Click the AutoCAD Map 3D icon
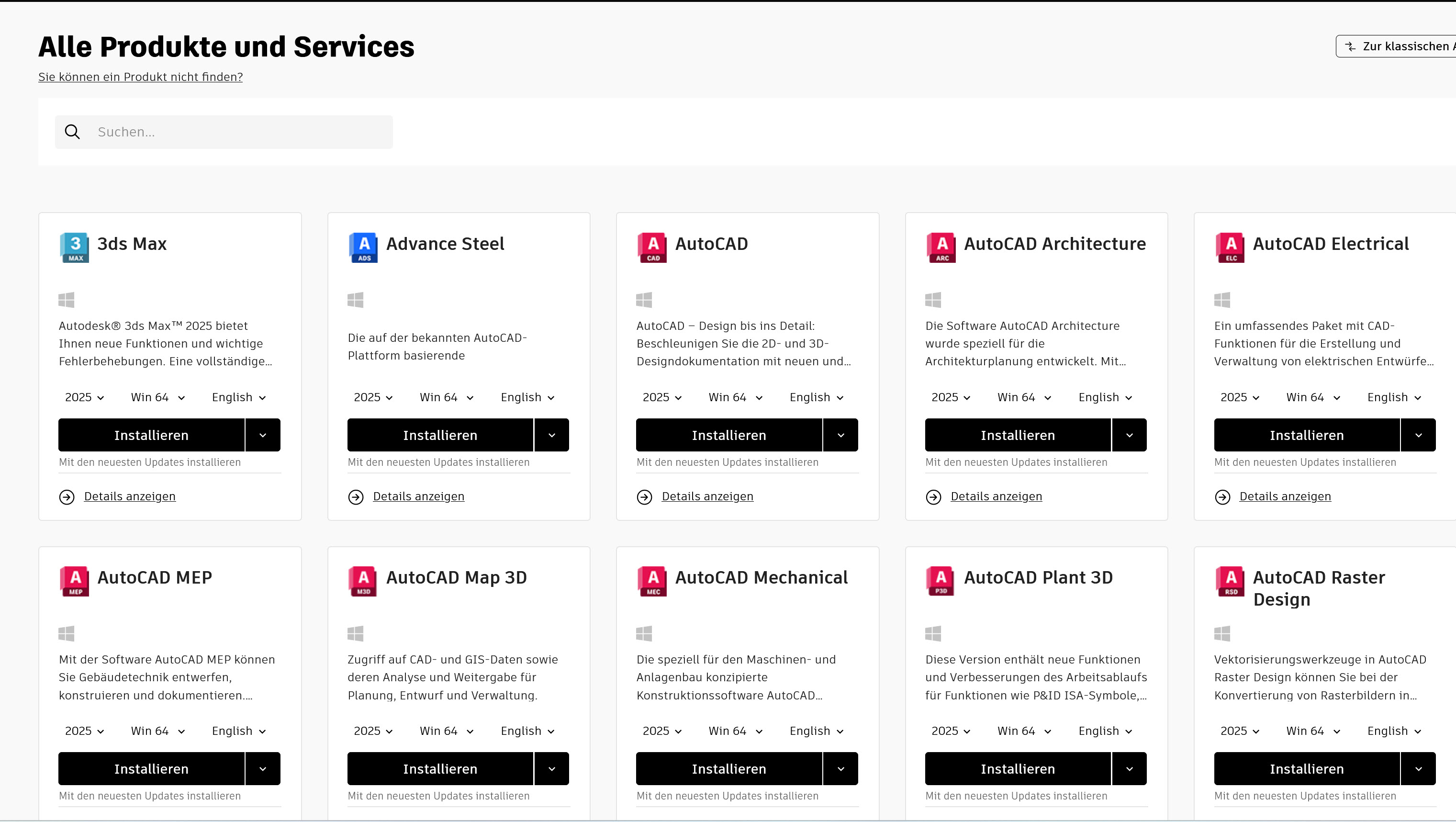 (x=363, y=581)
